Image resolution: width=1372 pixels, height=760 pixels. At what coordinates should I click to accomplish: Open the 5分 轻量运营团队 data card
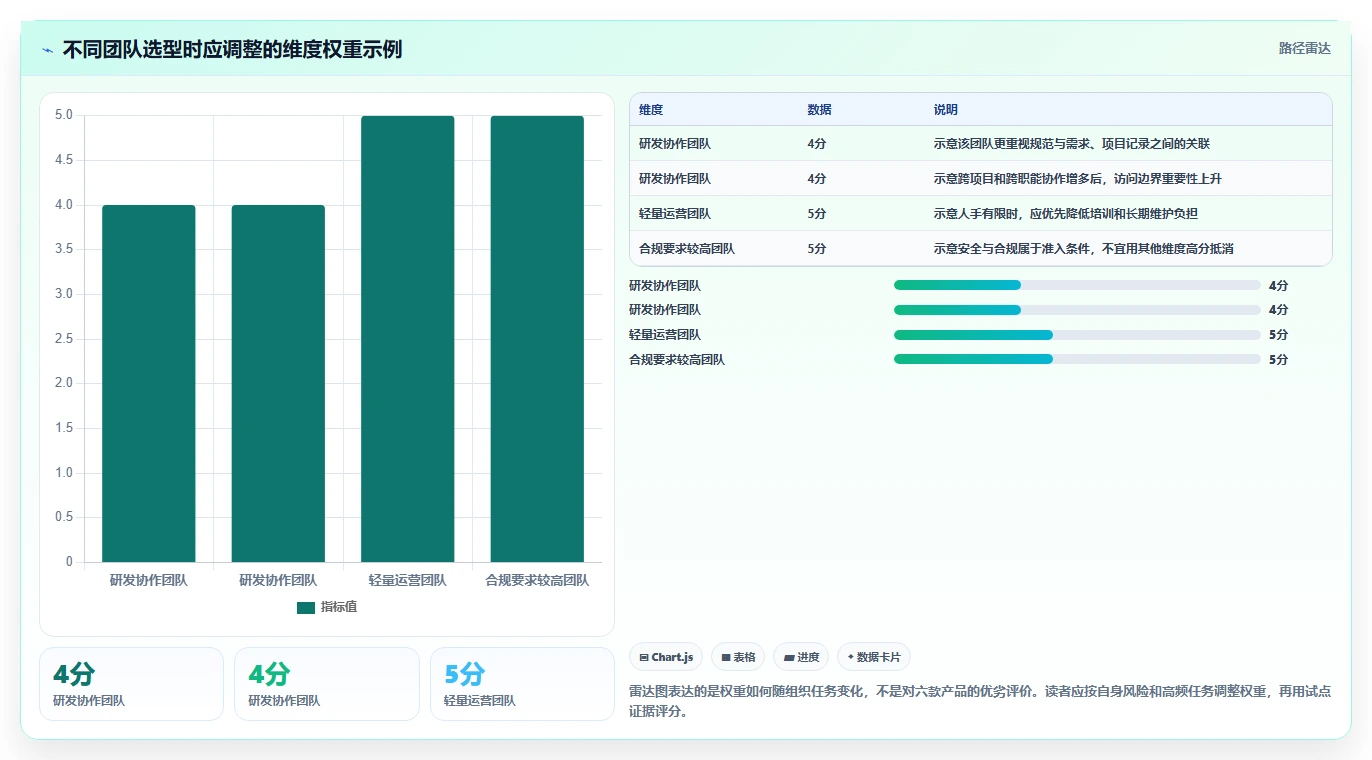(522, 684)
